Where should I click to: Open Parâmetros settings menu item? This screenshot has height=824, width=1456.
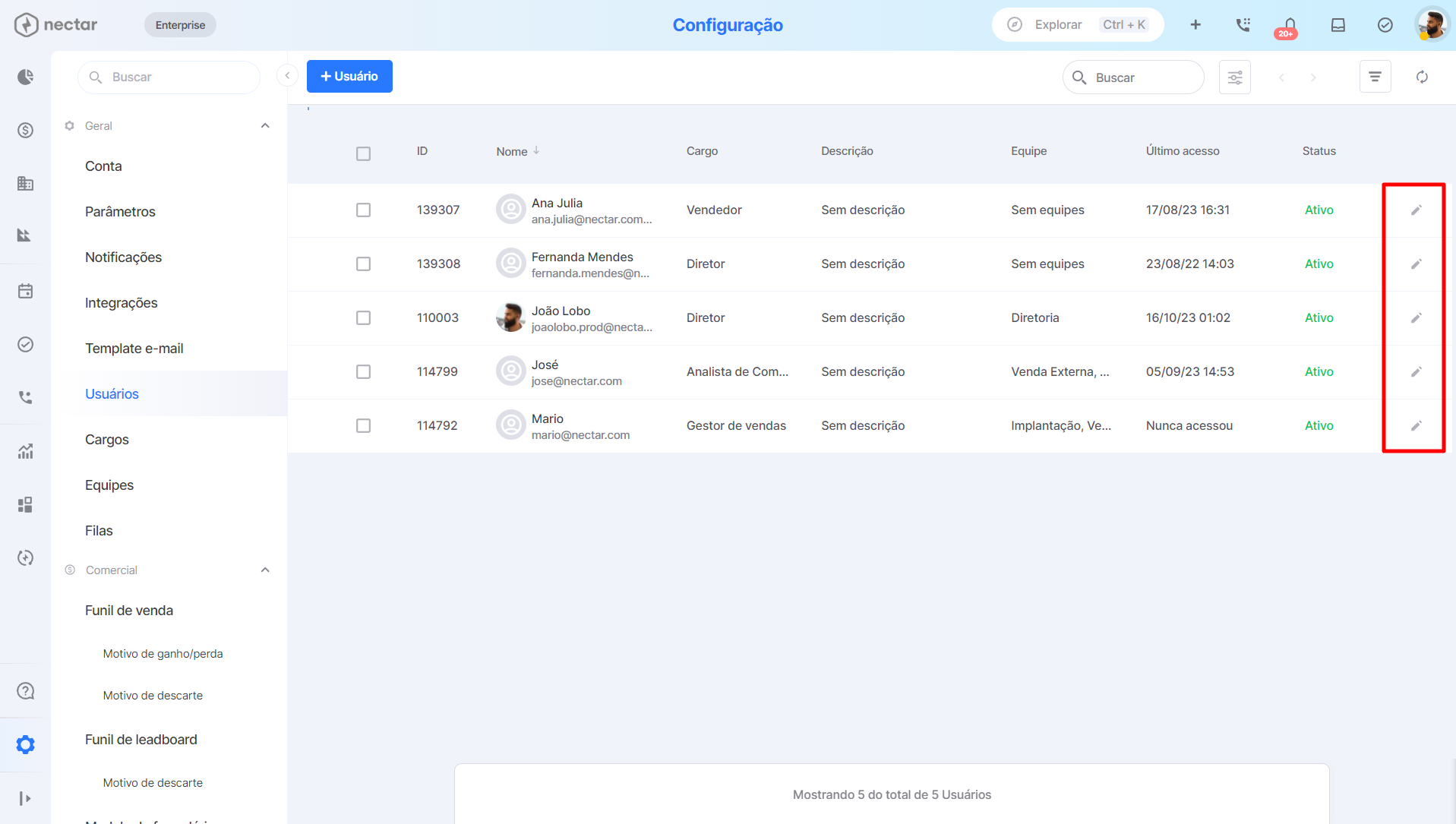pos(120,211)
